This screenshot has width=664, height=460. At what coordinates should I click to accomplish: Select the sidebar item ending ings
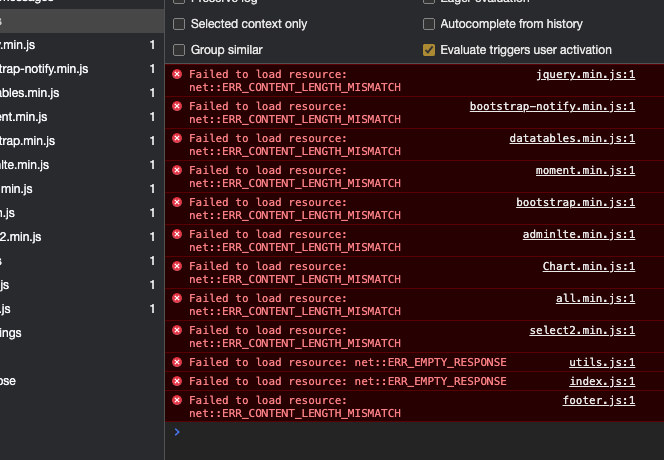coord(82,333)
